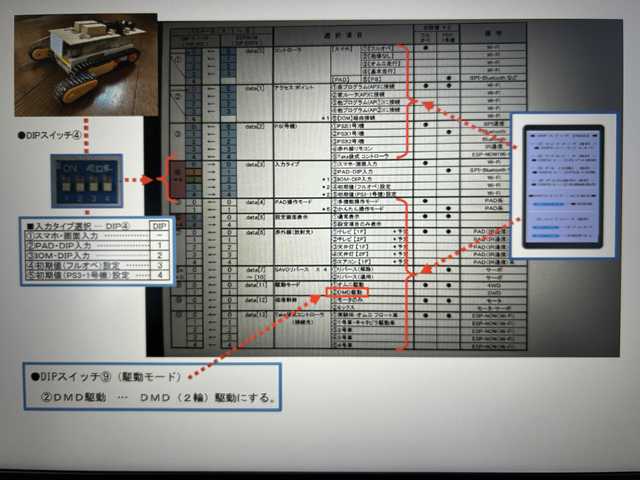Click the red highlighted DMD駆動 cell
Image resolution: width=640 pixels, height=480 pixels.
click(348, 292)
